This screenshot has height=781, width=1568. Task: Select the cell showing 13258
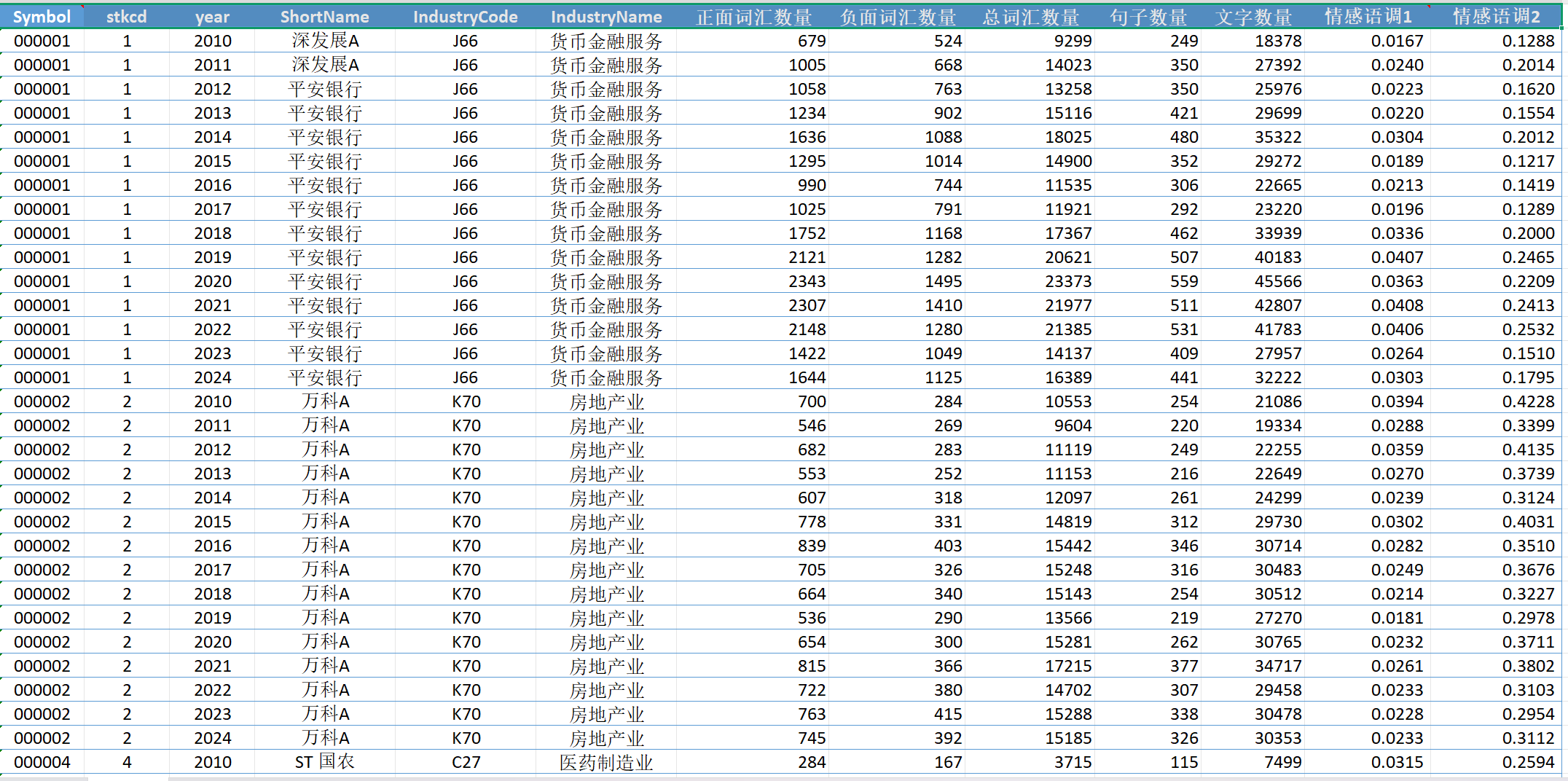[x=1030, y=89]
